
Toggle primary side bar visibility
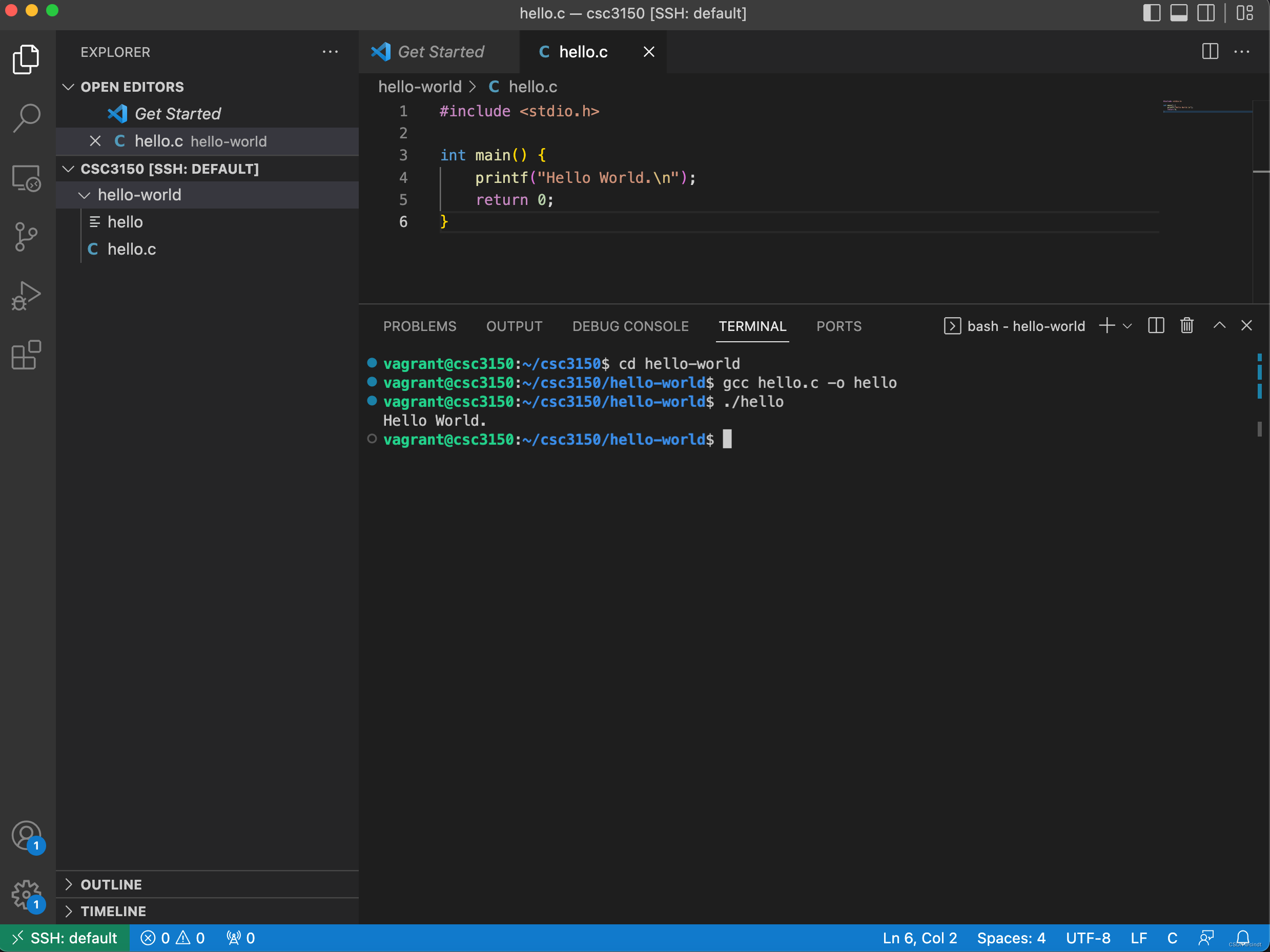[x=1151, y=13]
